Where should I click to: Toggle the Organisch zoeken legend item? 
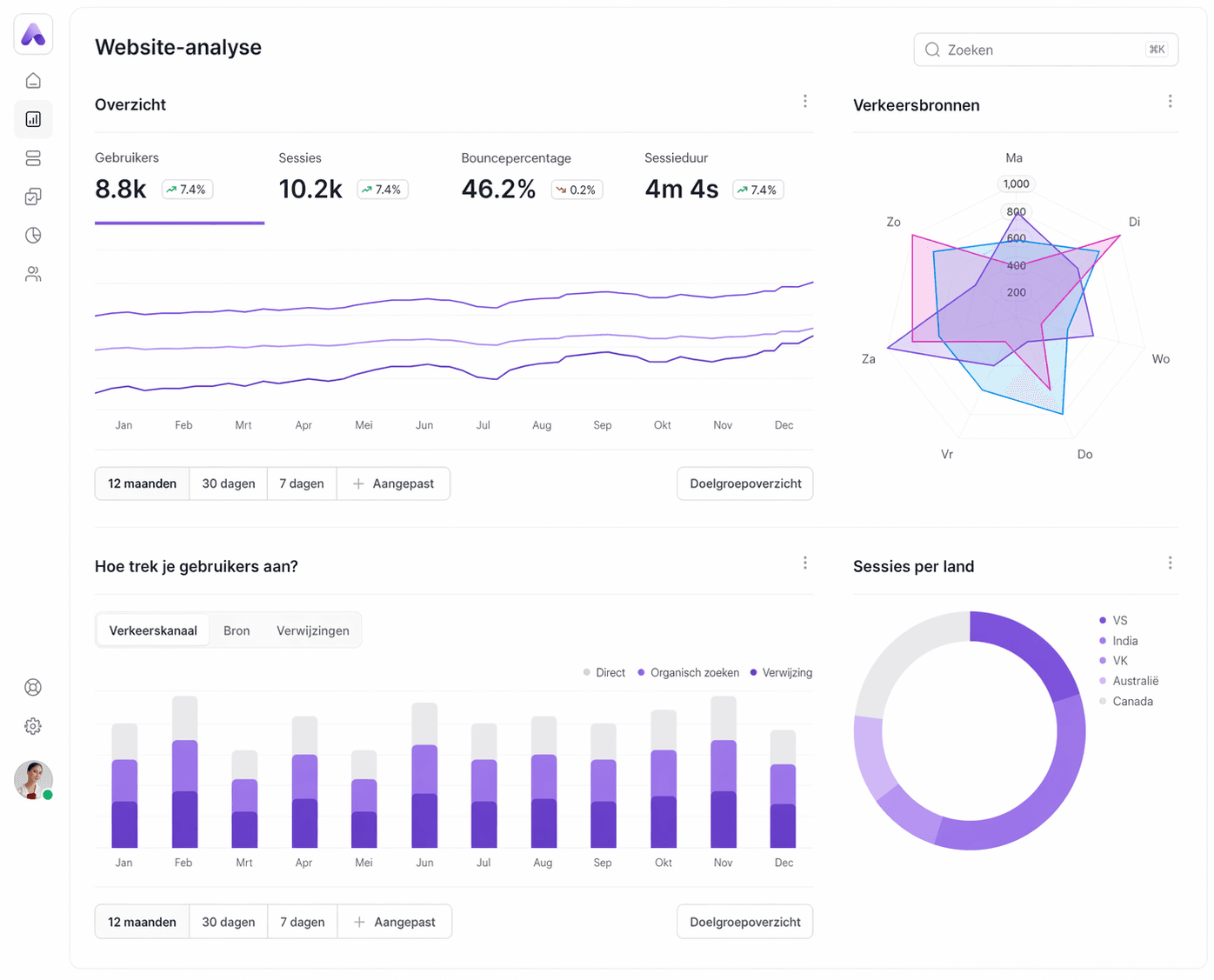point(688,673)
